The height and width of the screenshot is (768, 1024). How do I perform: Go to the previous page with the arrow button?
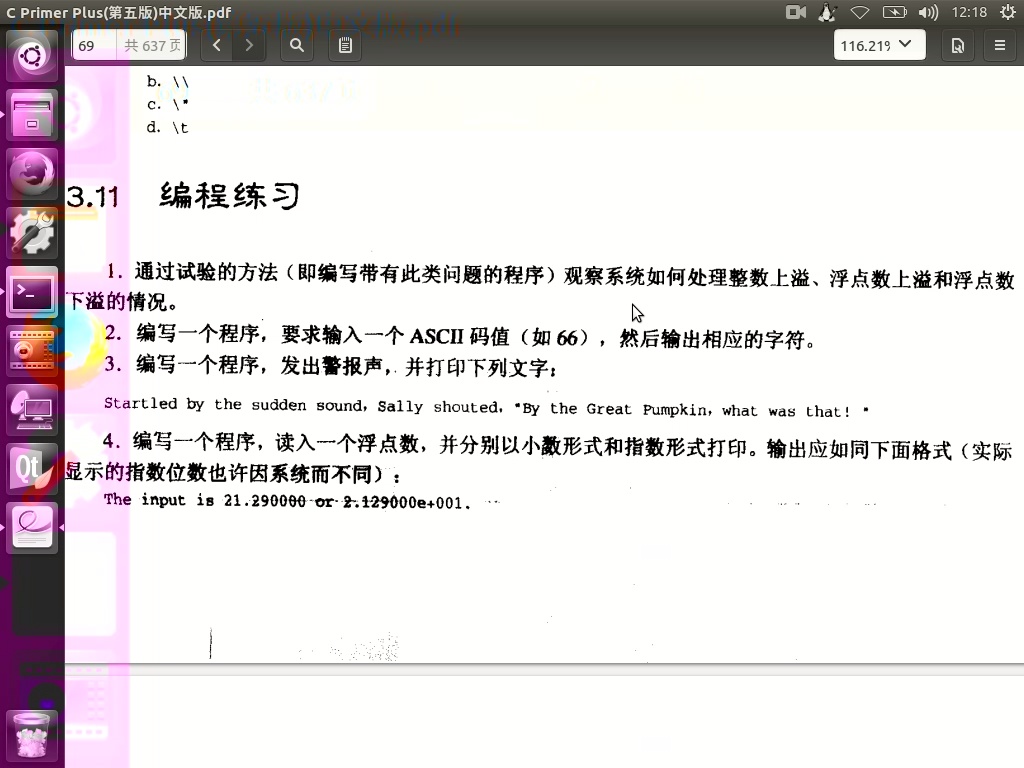[x=216, y=45]
